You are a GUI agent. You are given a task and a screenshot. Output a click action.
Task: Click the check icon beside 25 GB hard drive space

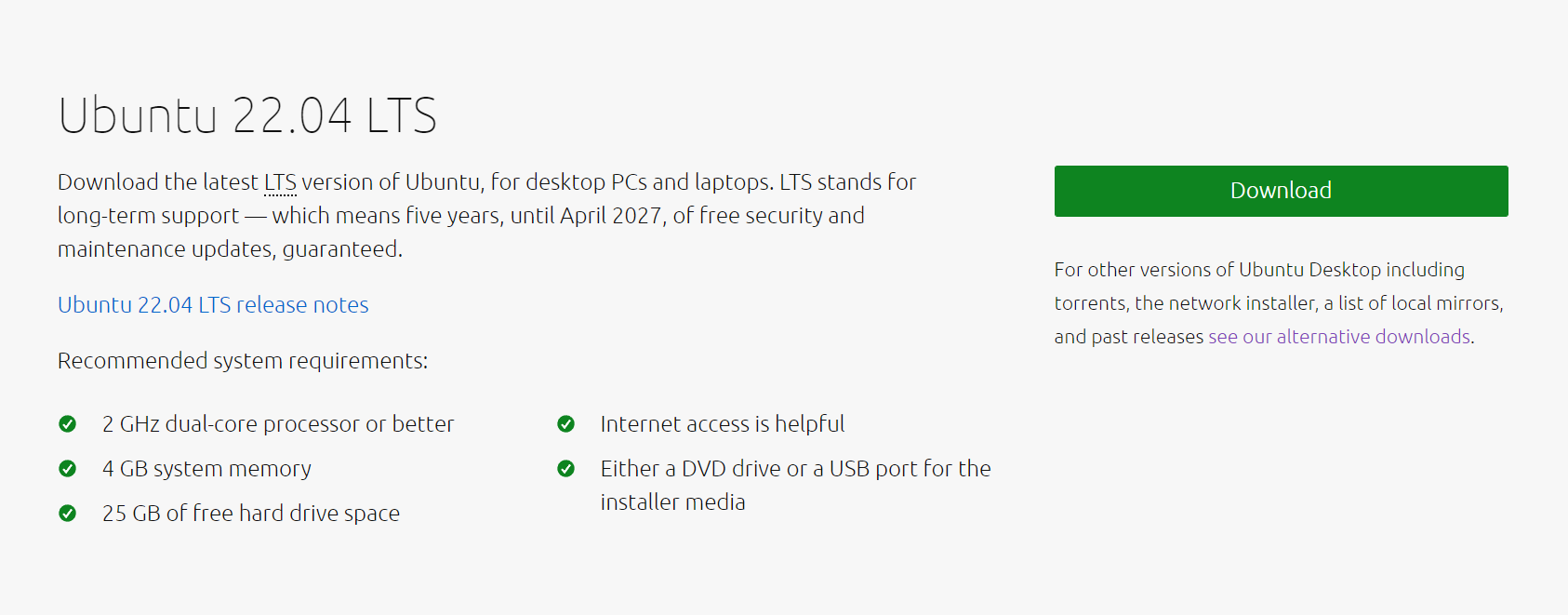pos(68,514)
